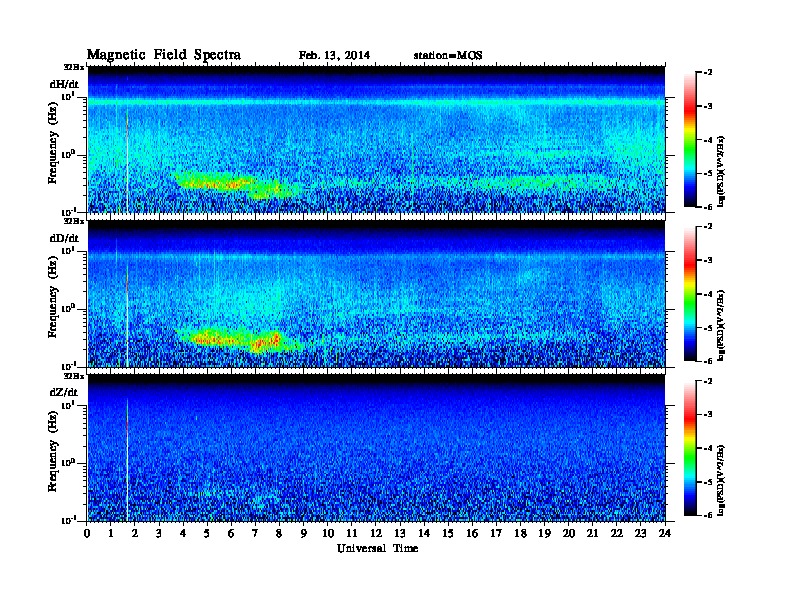Click the "-4" value on the dD/dt color scale
Viewport: 792px width, 612px height.
[x=709, y=294]
